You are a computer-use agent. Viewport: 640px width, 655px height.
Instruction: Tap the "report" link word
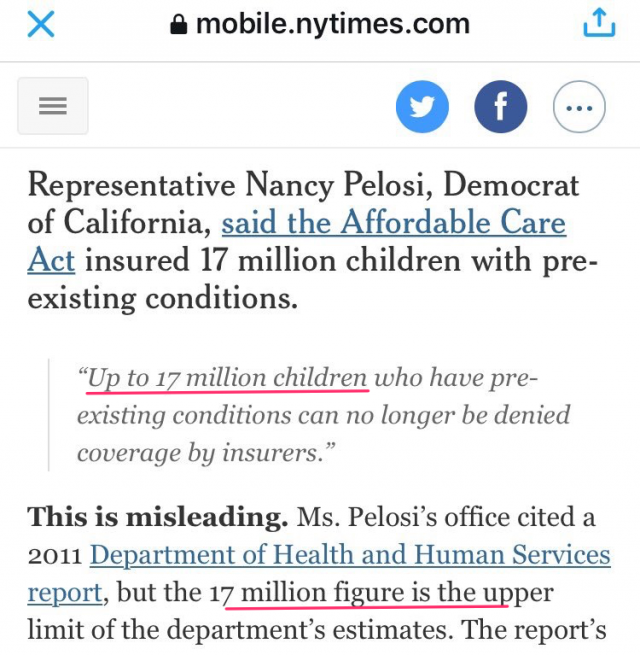point(64,592)
